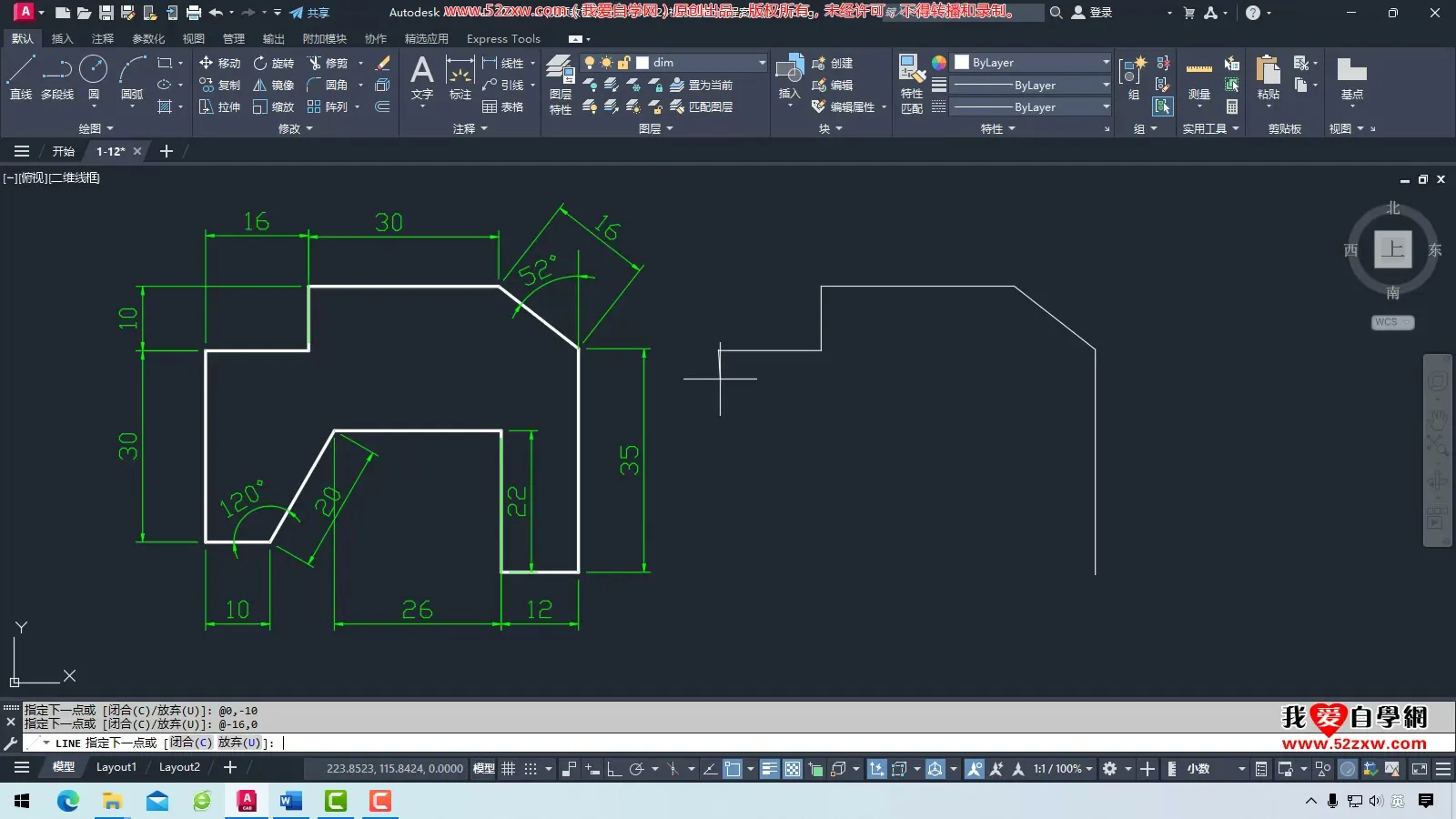The width and height of the screenshot is (1456, 819).
Task: Click the 移动 (Move) tool
Action: click(x=219, y=63)
